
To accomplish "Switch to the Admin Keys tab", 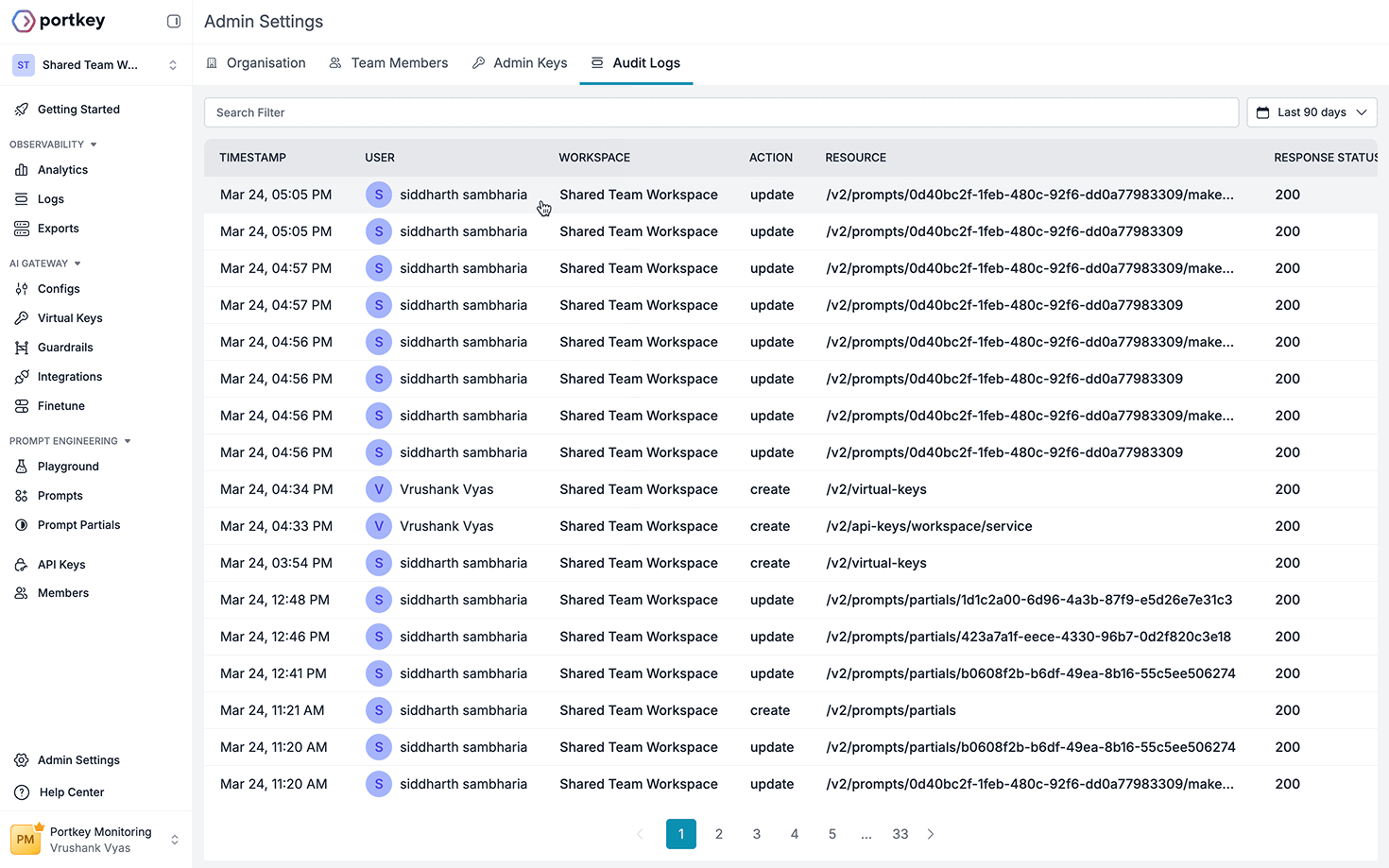I will [x=520, y=63].
